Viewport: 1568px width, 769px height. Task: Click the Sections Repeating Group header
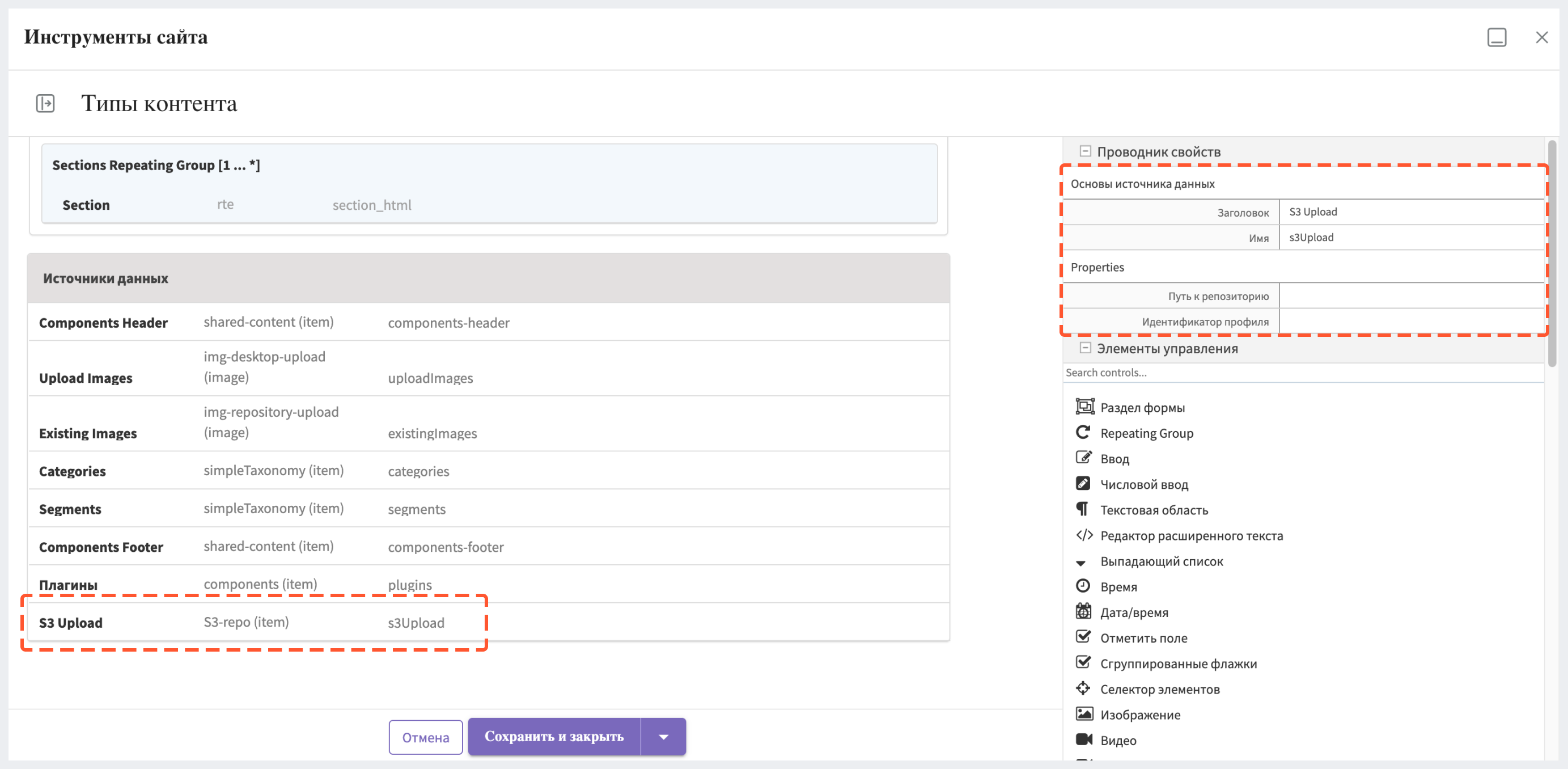[156, 165]
